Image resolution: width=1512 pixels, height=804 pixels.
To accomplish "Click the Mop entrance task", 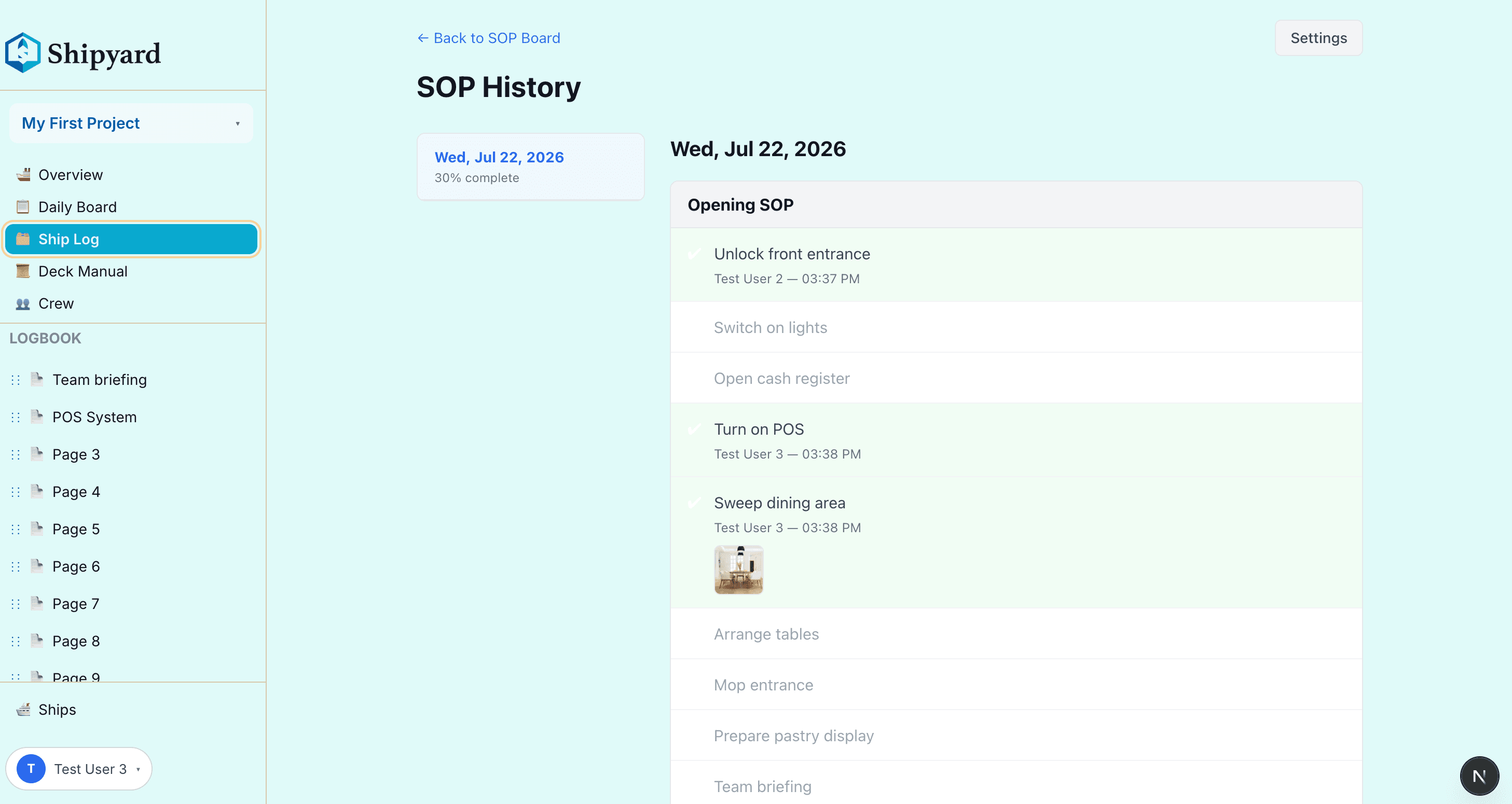I will pyautogui.click(x=1016, y=685).
